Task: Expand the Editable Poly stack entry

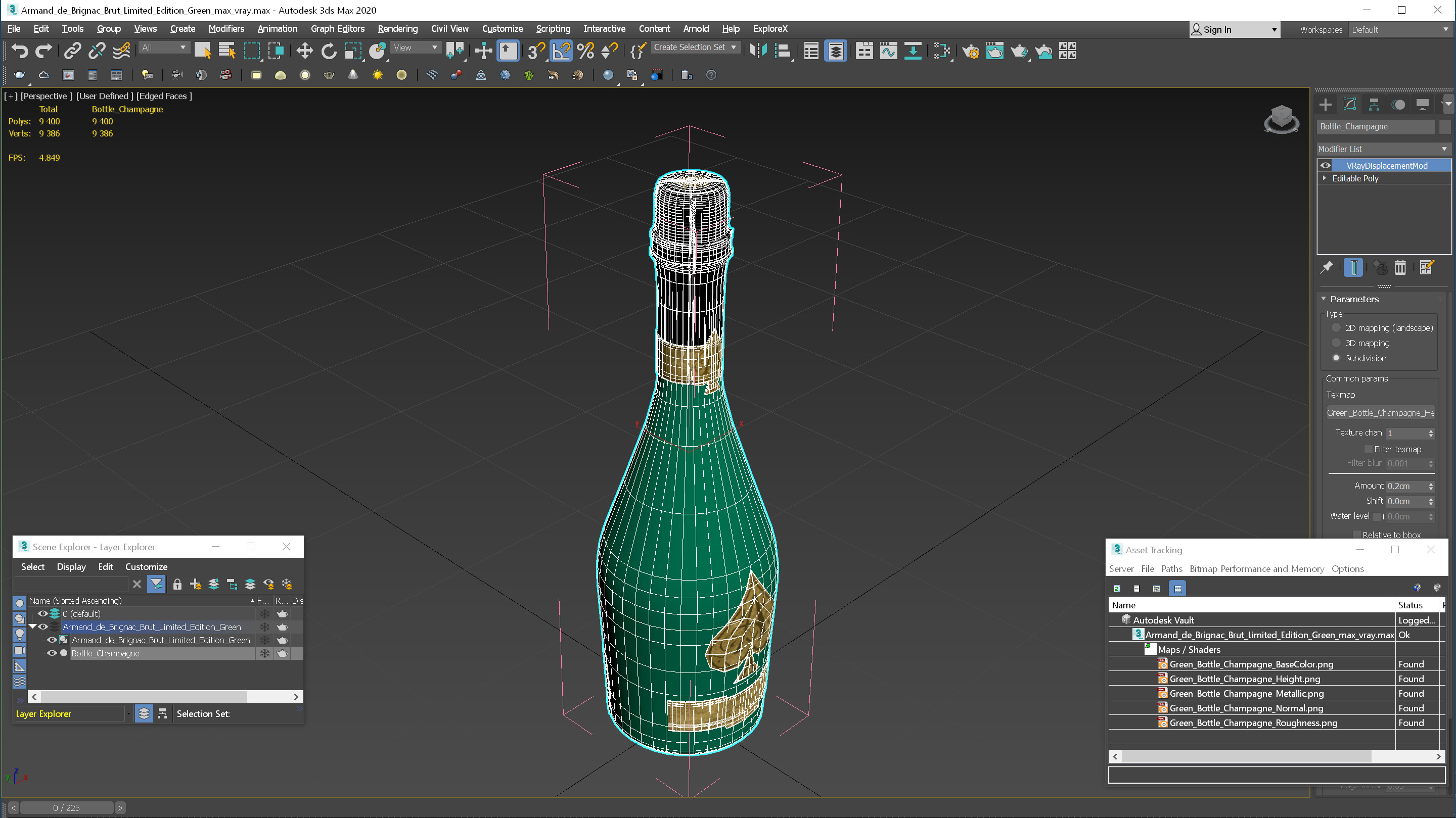Action: pyautogui.click(x=1325, y=178)
